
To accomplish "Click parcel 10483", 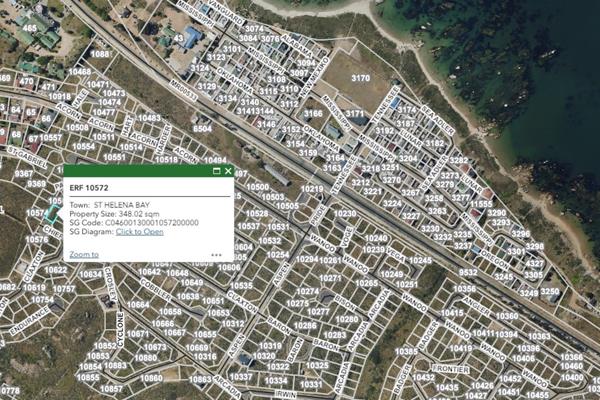I will (149, 118).
